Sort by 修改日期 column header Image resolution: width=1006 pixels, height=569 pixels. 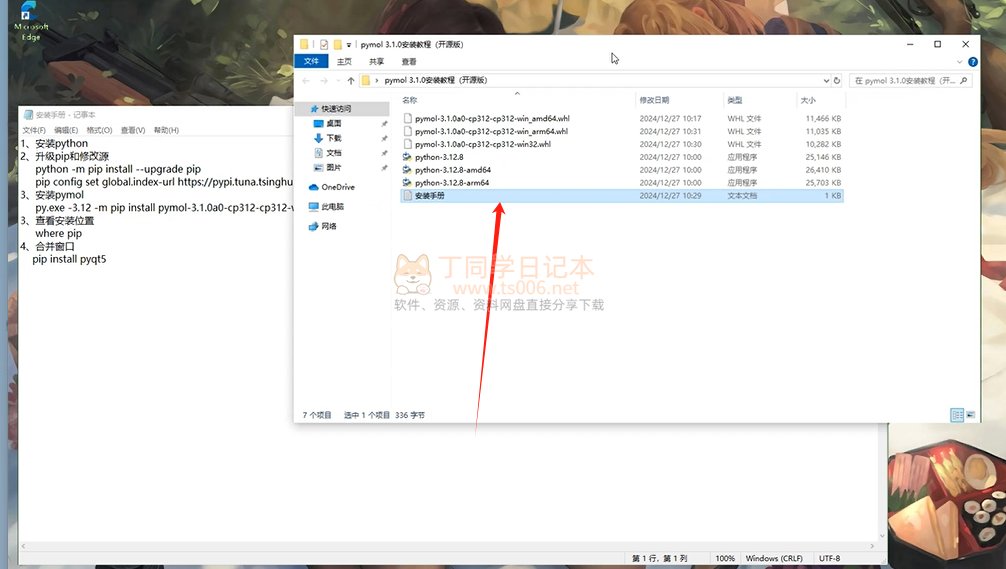click(x=655, y=100)
